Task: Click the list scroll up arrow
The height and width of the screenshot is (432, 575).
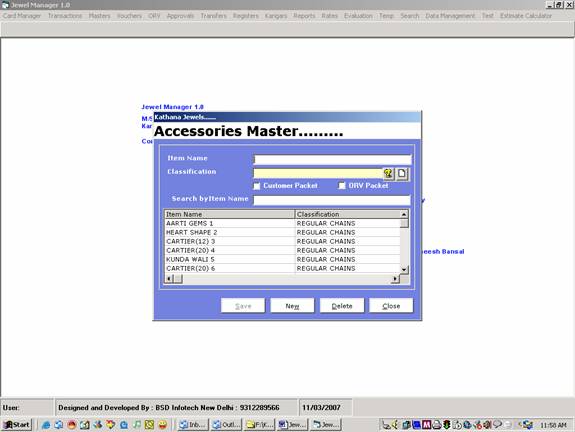Action: pyautogui.click(x=404, y=214)
